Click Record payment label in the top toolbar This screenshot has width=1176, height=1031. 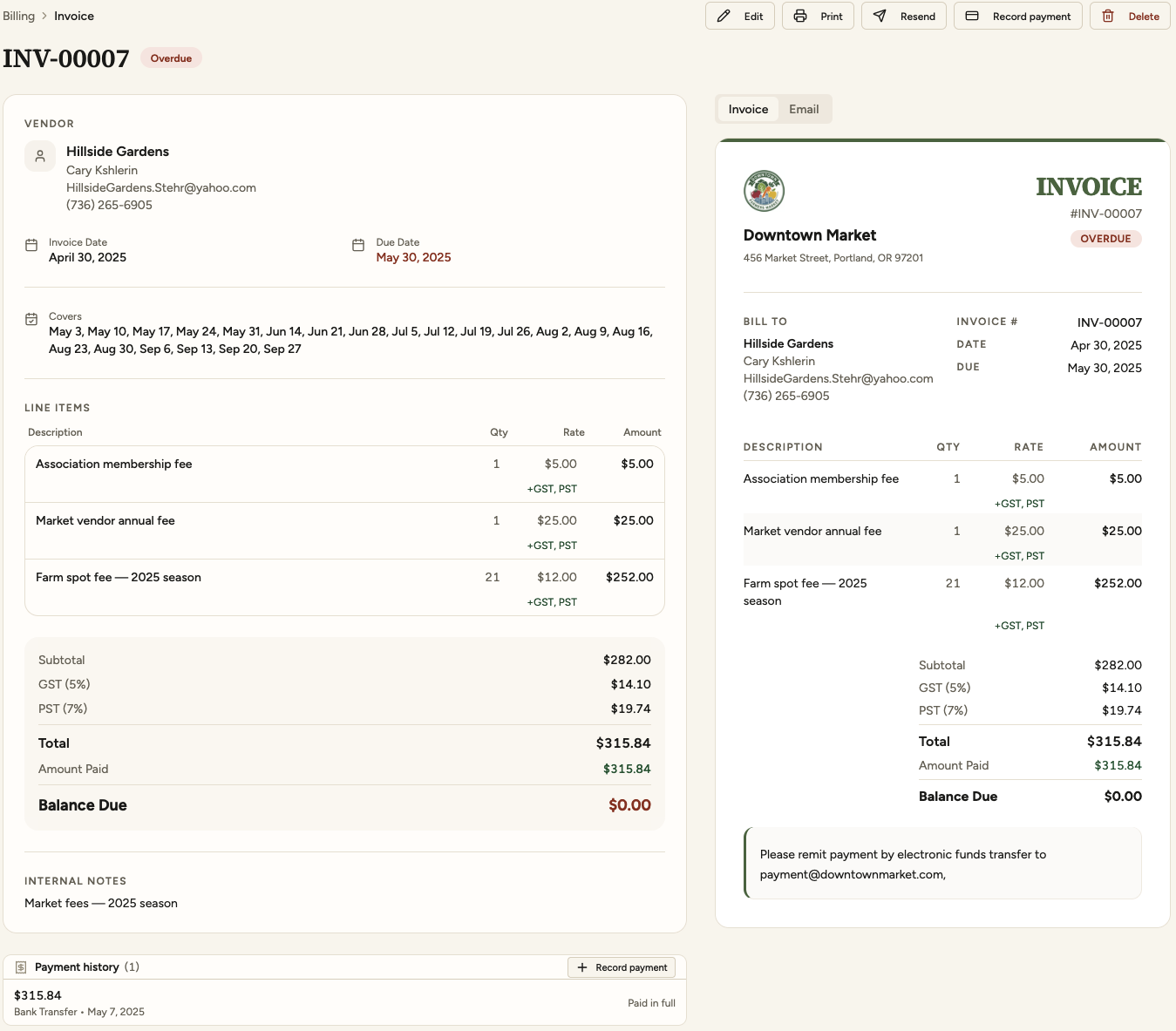(x=1031, y=17)
